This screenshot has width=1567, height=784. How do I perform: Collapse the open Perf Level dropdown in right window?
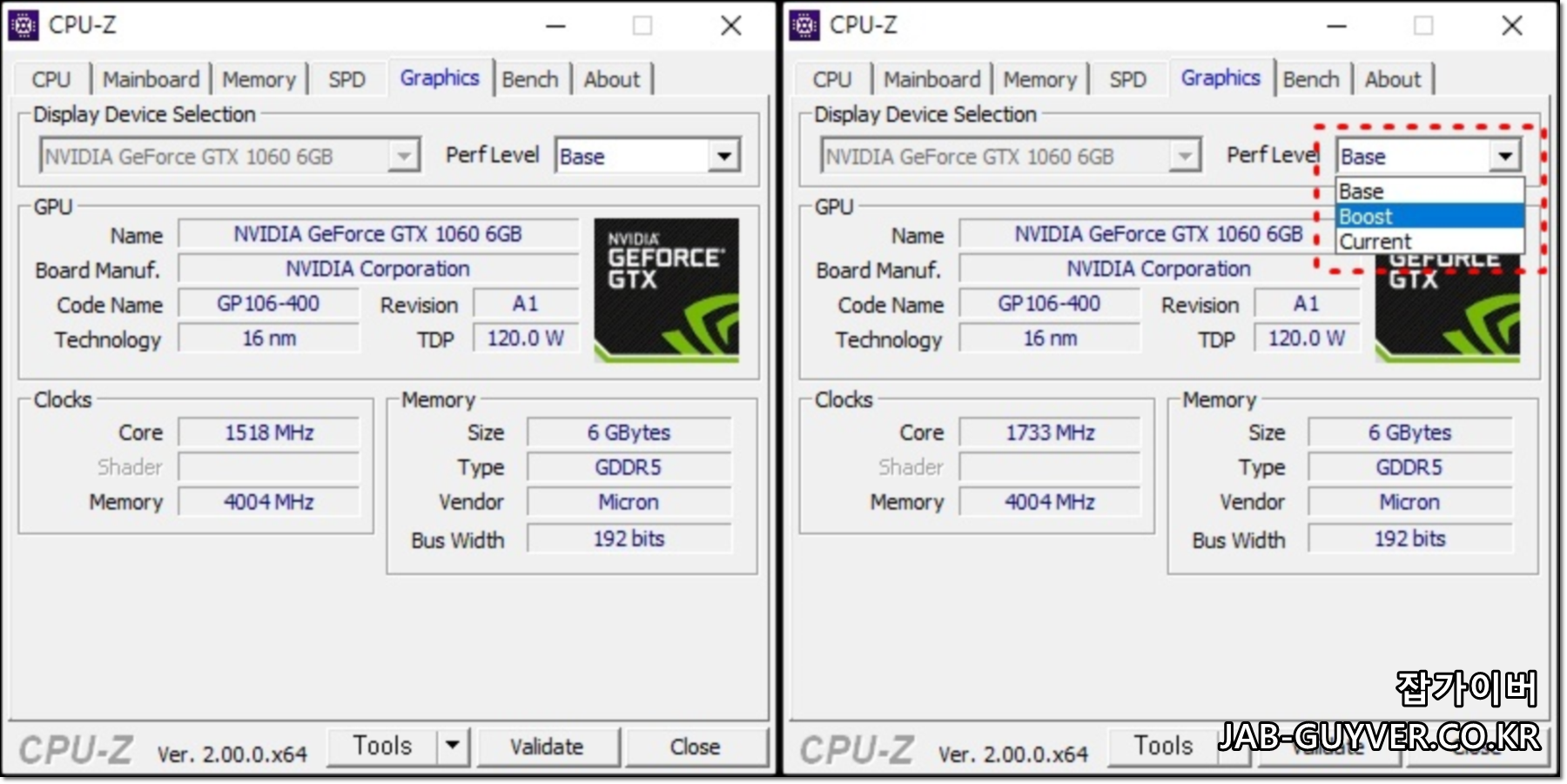click(x=1505, y=157)
